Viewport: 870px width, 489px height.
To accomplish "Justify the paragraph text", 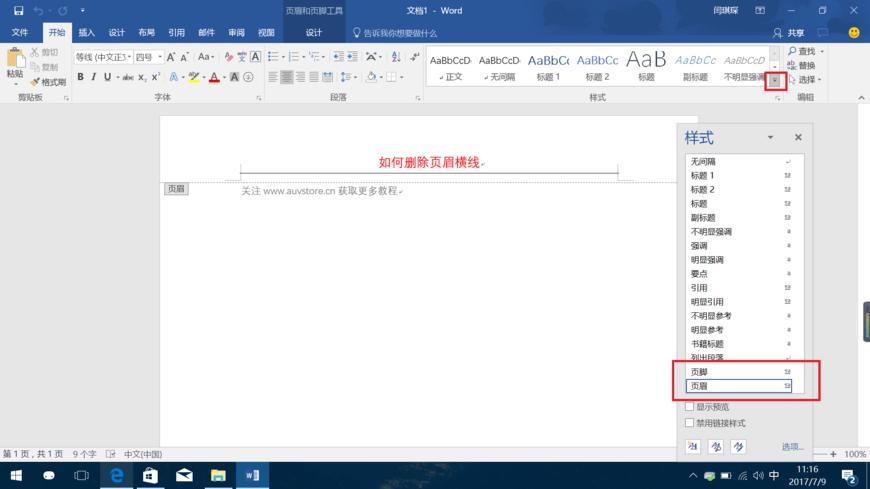I will [314, 77].
